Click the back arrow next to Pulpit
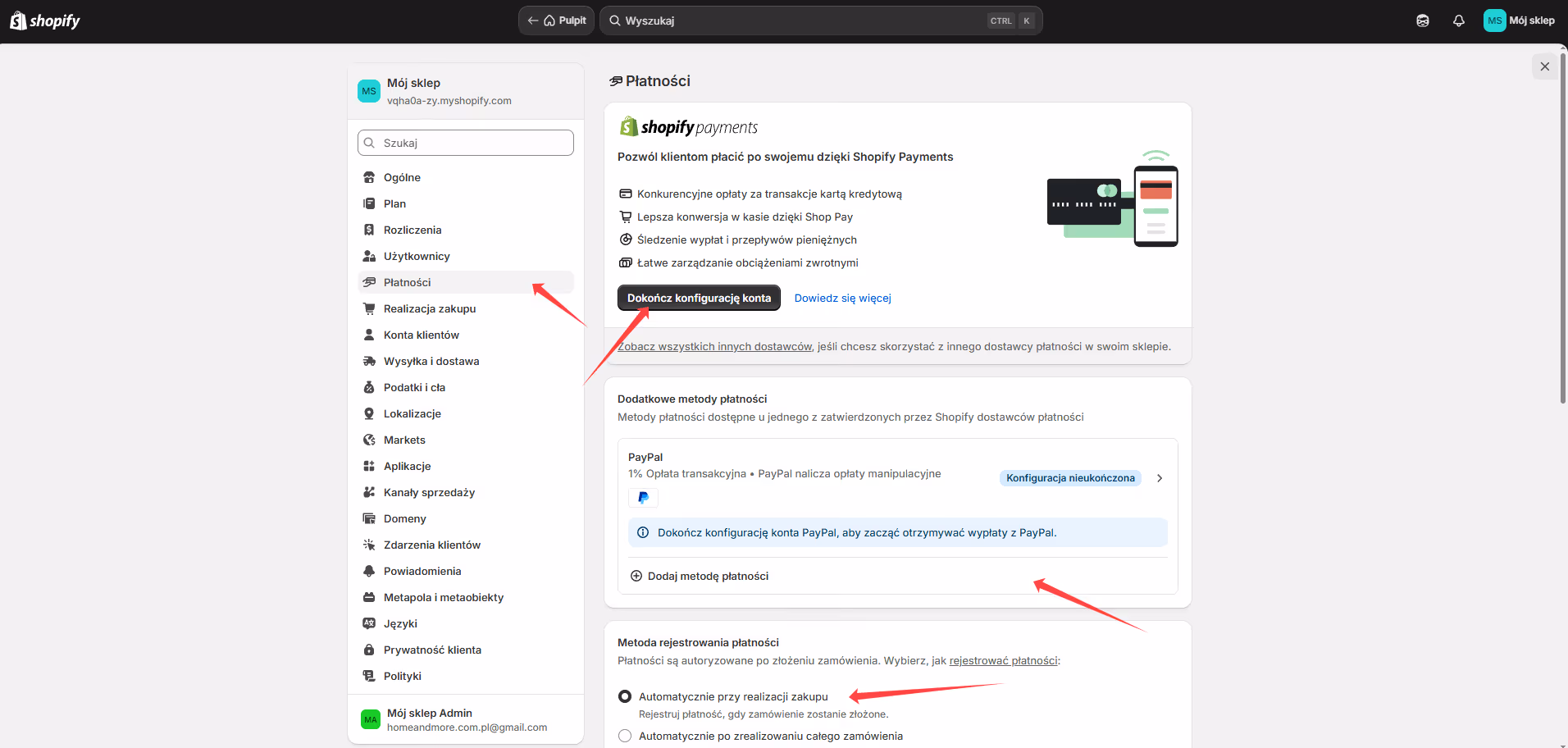Image resolution: width=1568 pixels, height=748 pixels. pyautogui.click(x=533, y=20)
